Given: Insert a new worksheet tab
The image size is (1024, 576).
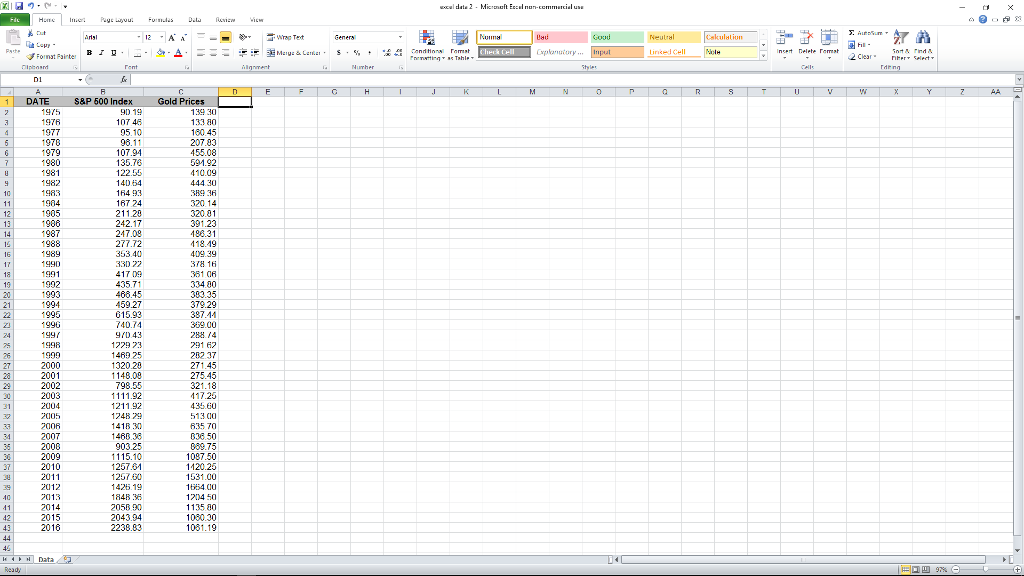Looking at the screenshot, I should coord(67,560).
